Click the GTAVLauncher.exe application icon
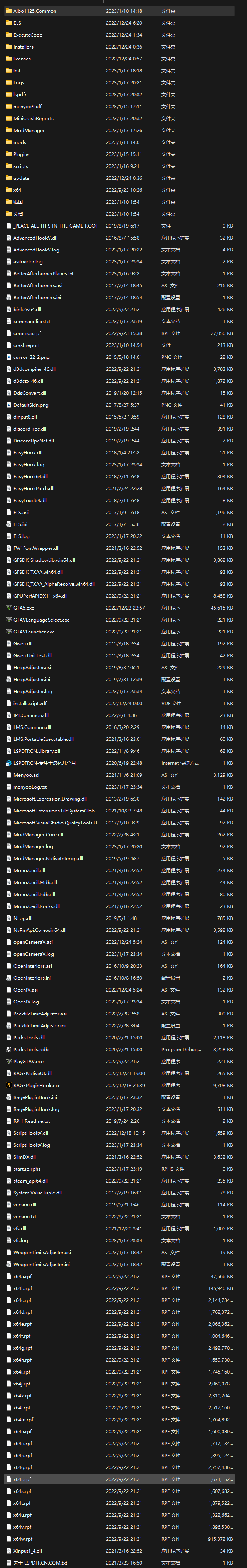This screenshot has width=247, height=1568. tap(8, 631)
